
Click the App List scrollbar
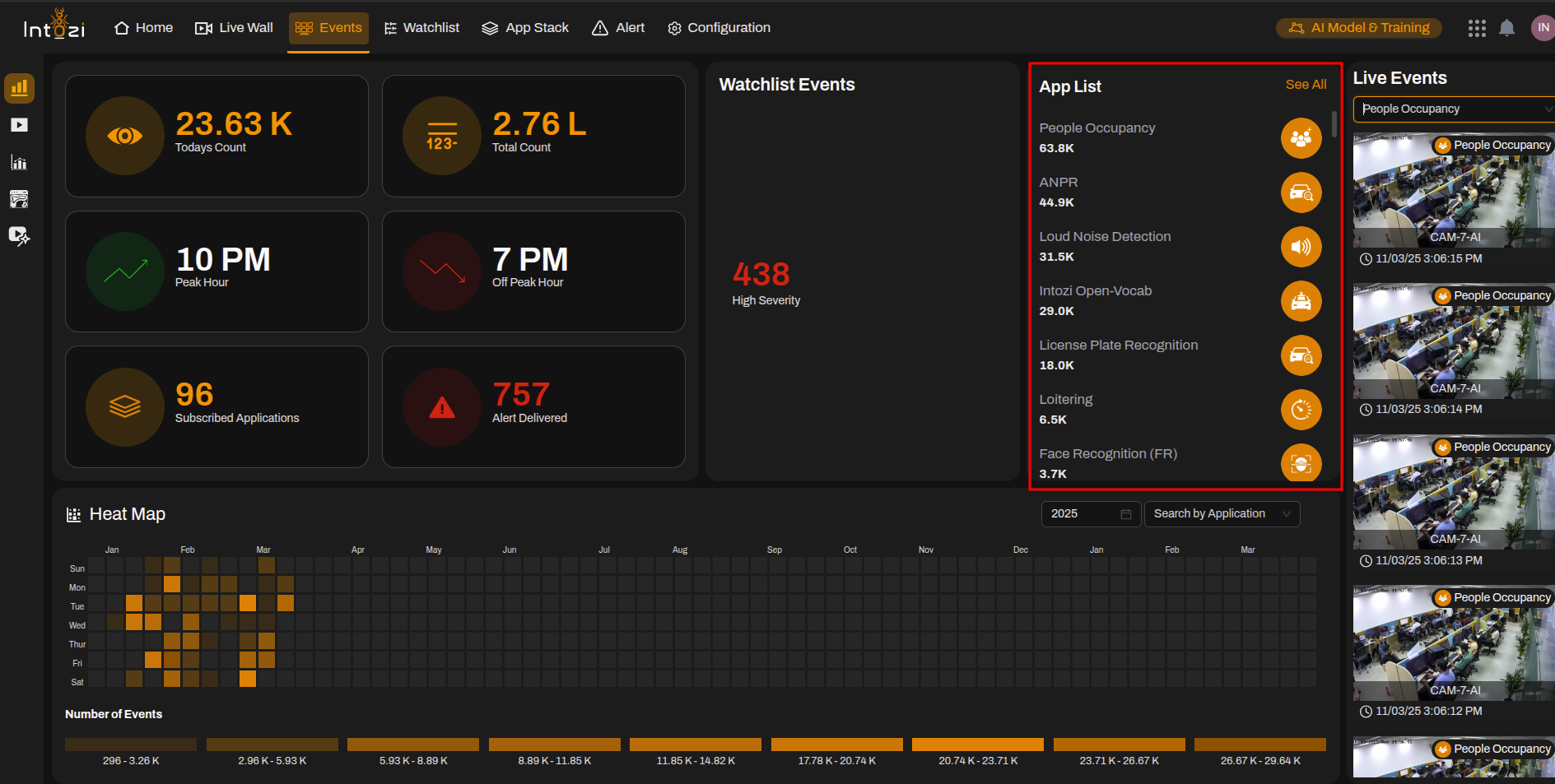tap(1334, 123)
